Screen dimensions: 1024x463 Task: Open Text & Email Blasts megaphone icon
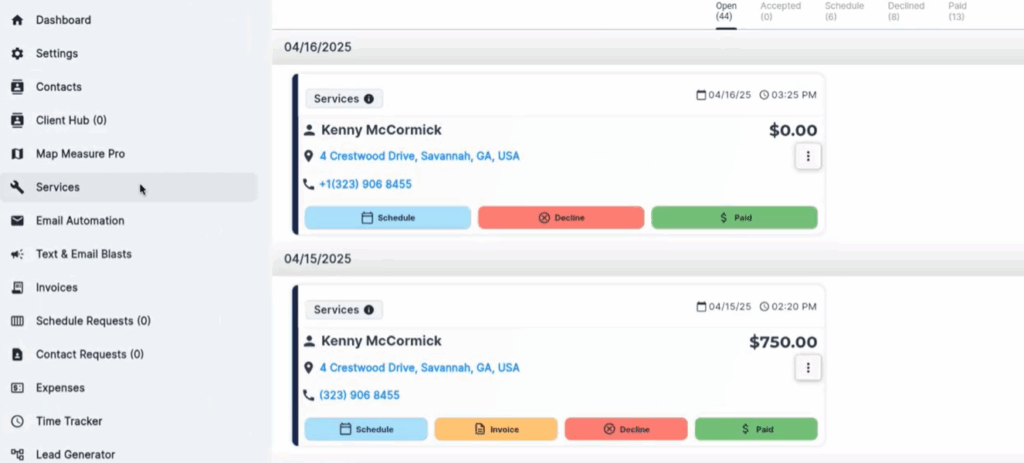(17, 254)
